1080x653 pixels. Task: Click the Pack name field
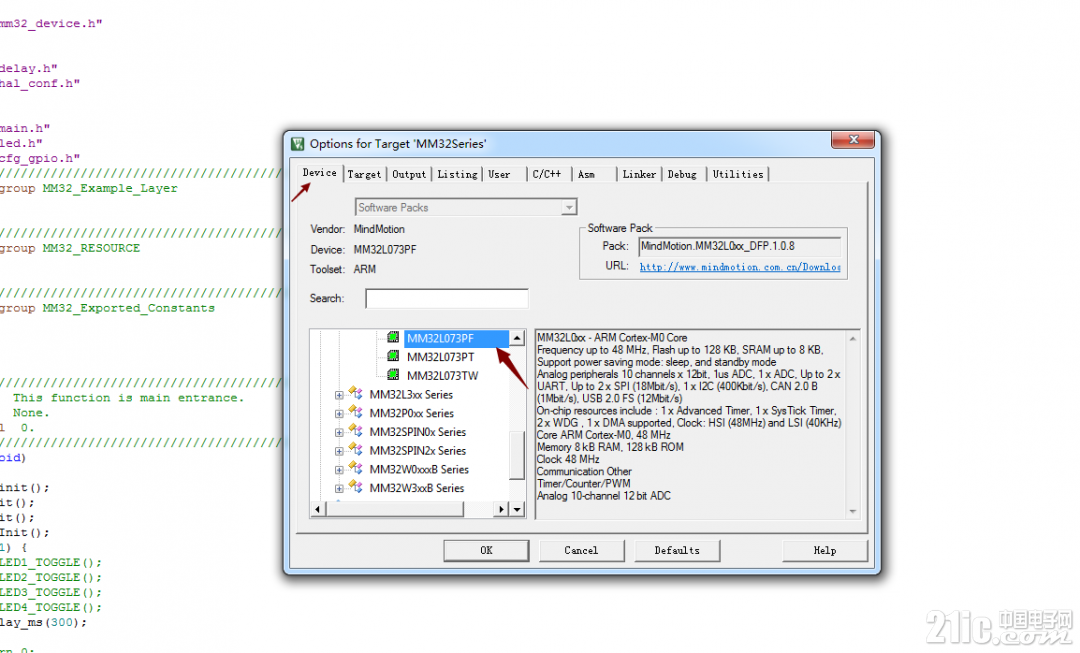pos(740,246)
